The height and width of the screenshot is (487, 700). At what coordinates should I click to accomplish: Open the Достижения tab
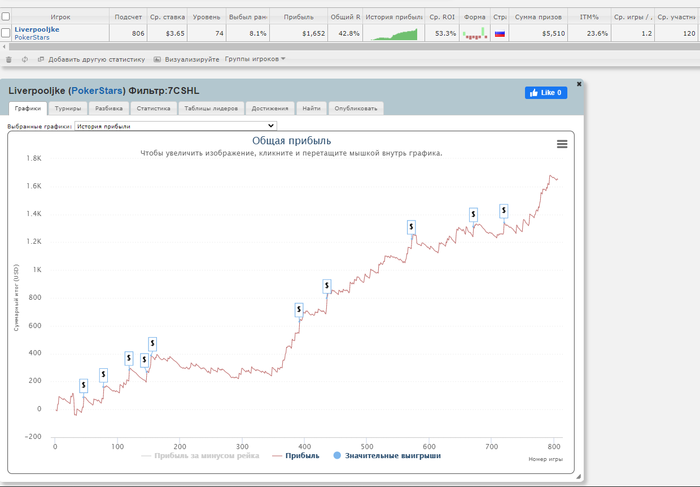tap(270, 108)
